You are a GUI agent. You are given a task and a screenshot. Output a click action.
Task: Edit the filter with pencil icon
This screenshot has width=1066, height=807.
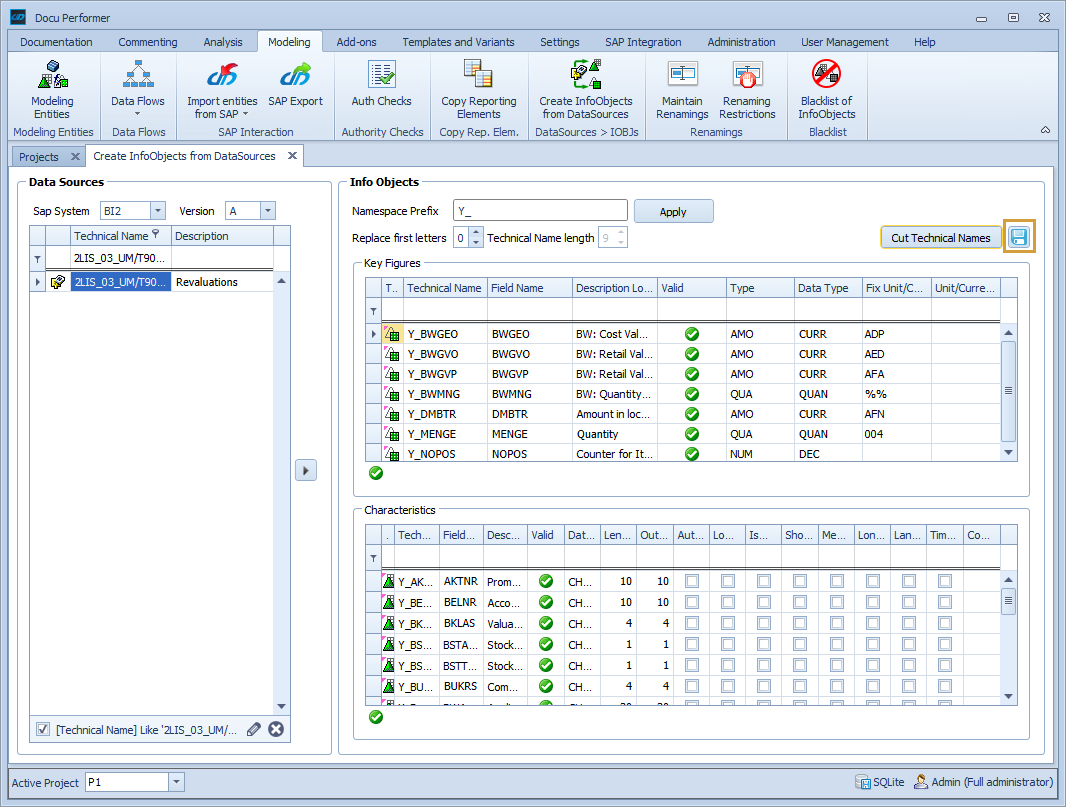click(x=254, y=730)
